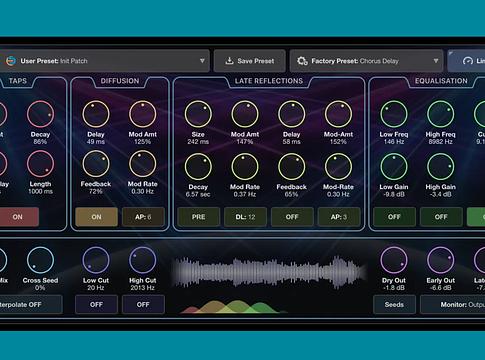Viewport: 485px width, 360px height.
Task: Enable the Low Cut OFF toggle
Action: pos(96,304)
